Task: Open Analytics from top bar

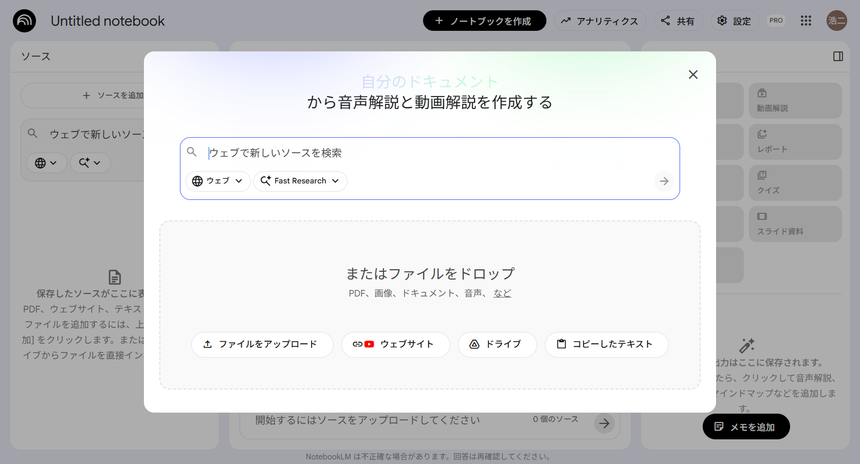Action: pyautogui.click(x=599, y=21)
